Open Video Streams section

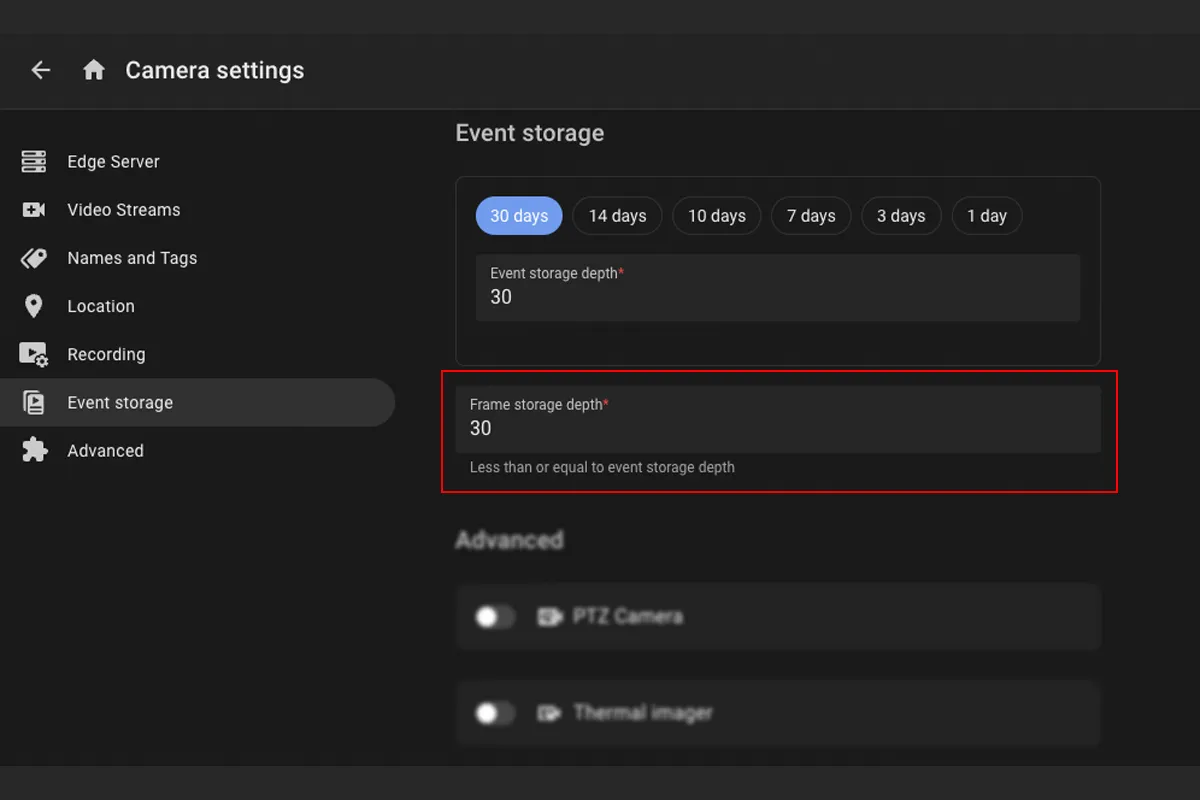click(198, 210)
